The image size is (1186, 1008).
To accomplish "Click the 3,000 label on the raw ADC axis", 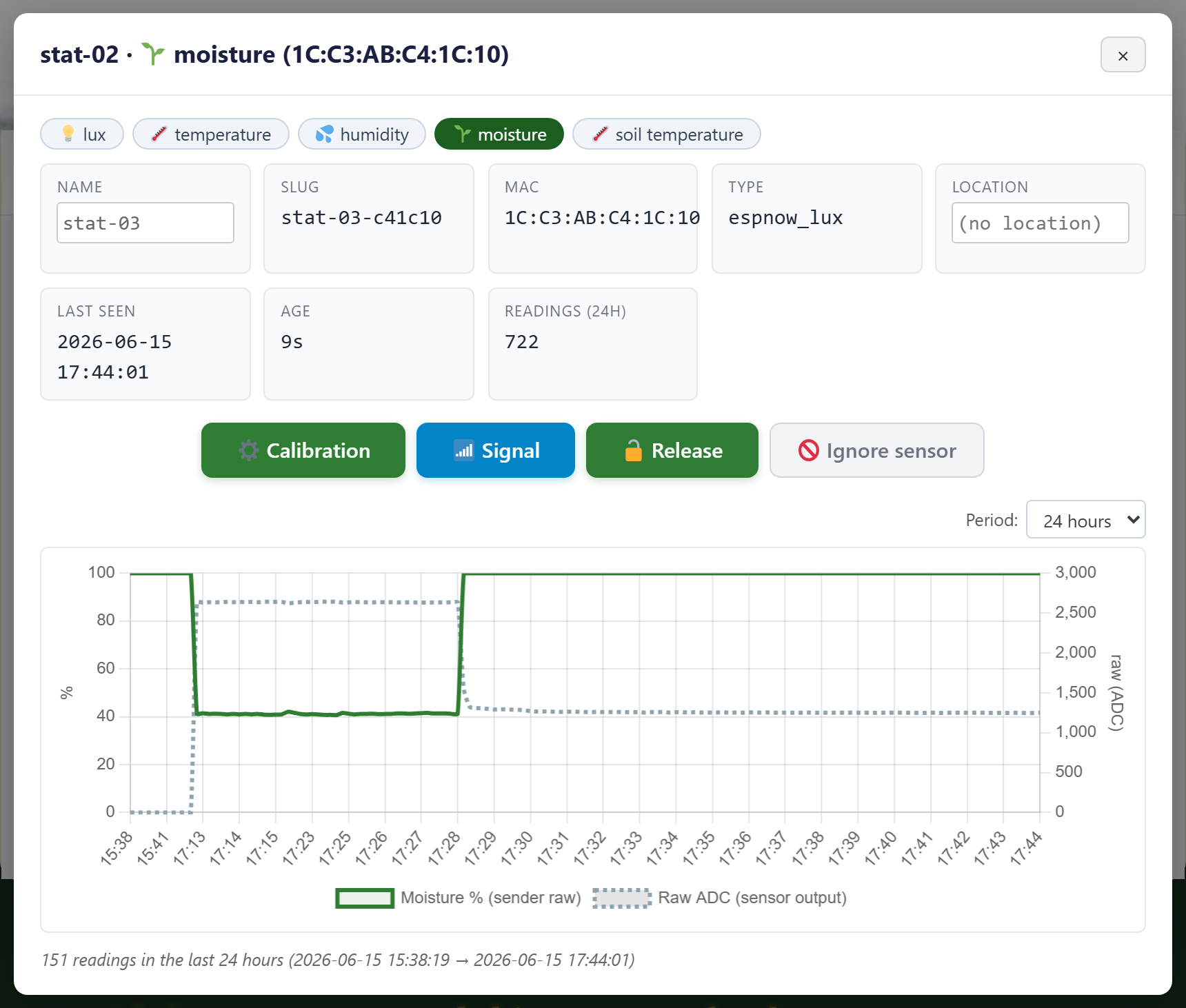I will click(1076, 572).
